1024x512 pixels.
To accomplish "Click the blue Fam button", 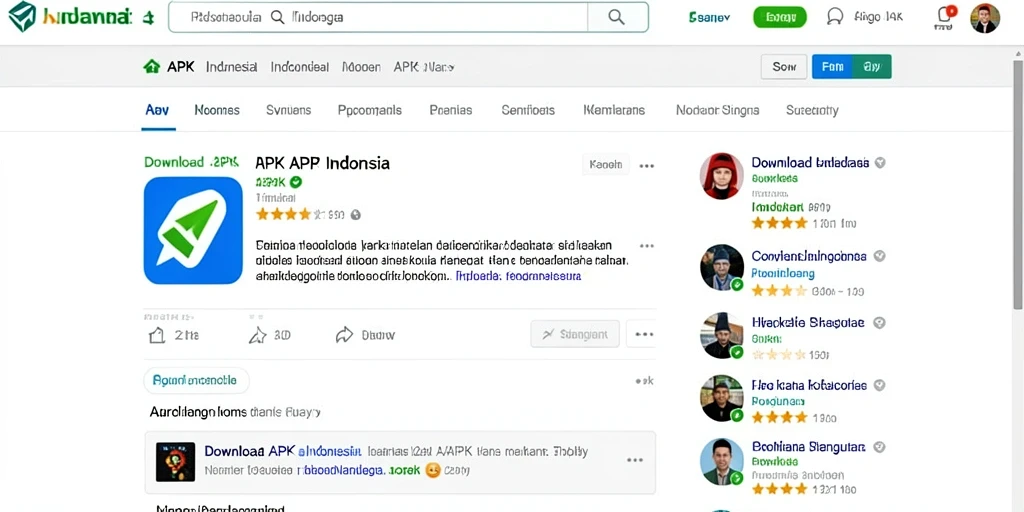I will coord(833,67).
